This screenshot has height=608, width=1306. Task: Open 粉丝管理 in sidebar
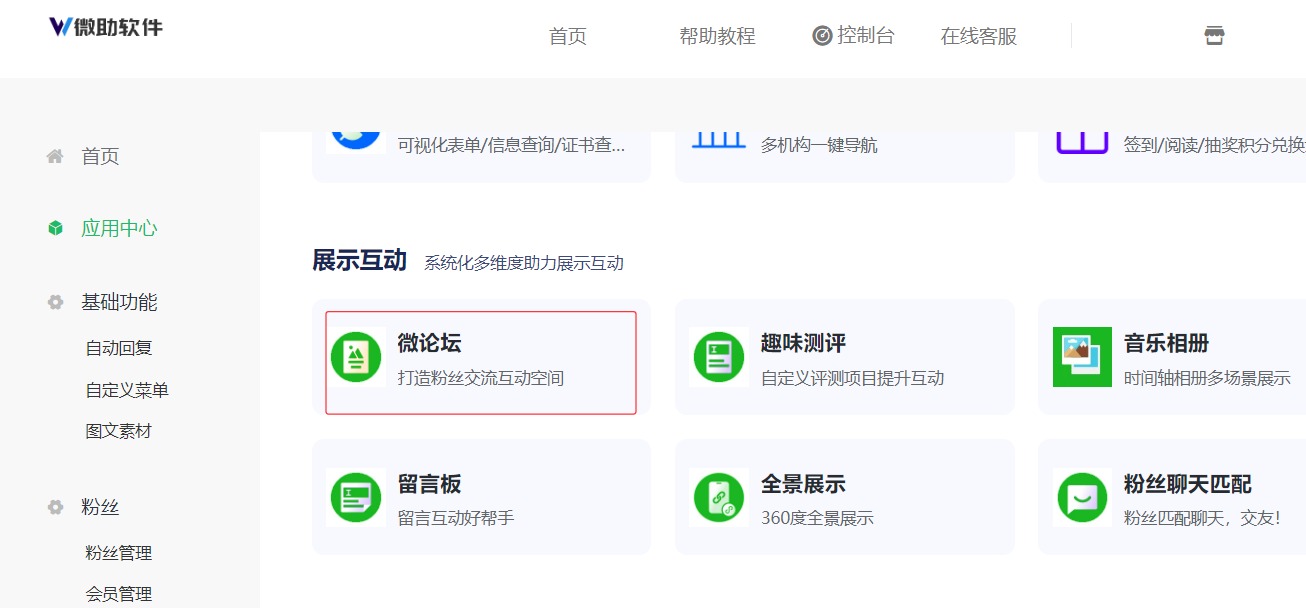(119, 553)
